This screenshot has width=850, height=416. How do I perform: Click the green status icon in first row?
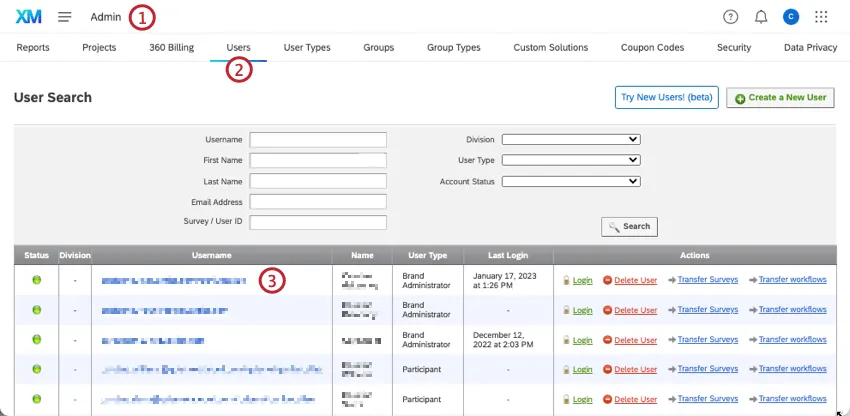pos(36,280)
